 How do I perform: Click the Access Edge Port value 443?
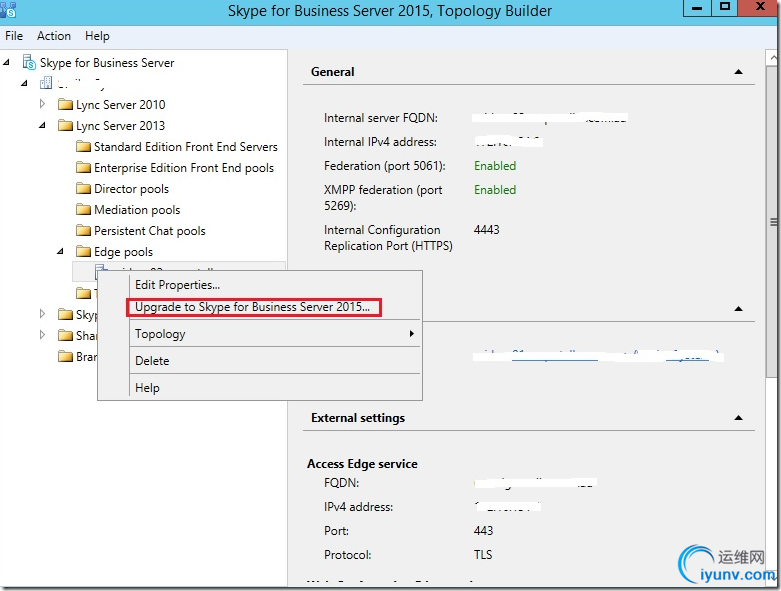[x=483, y=531]
